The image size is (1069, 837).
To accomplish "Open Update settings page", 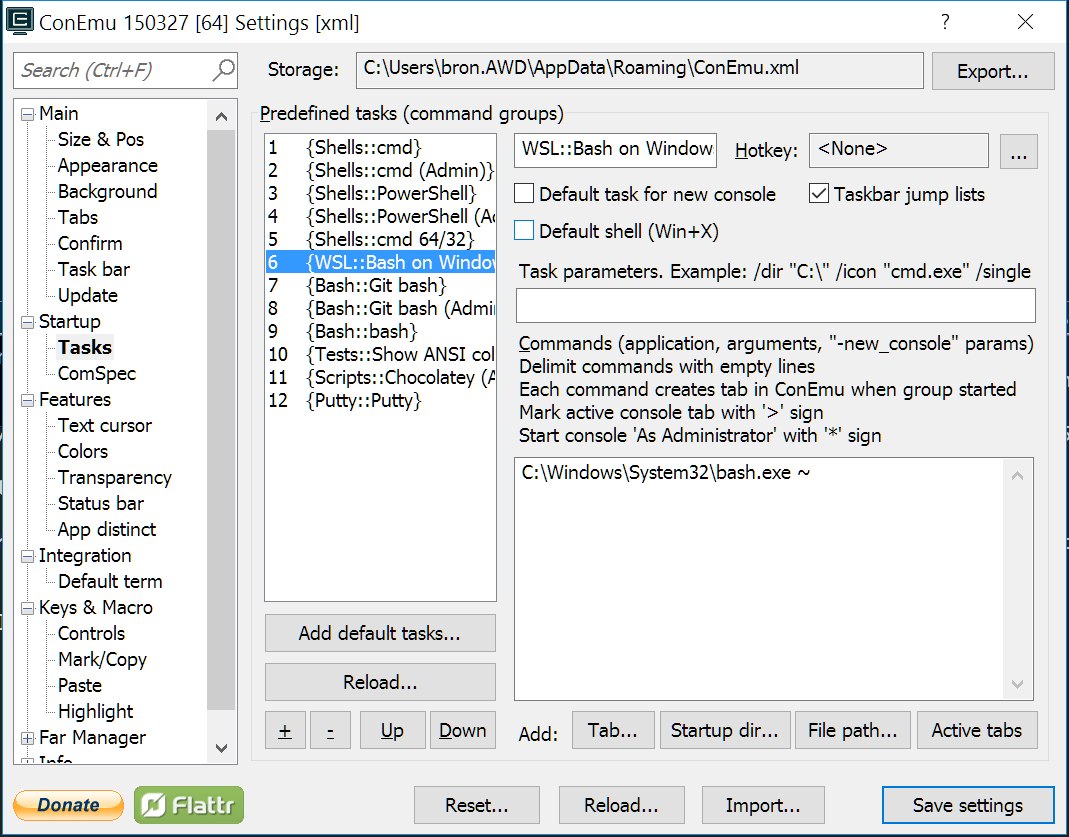I will tap(87, 295).
